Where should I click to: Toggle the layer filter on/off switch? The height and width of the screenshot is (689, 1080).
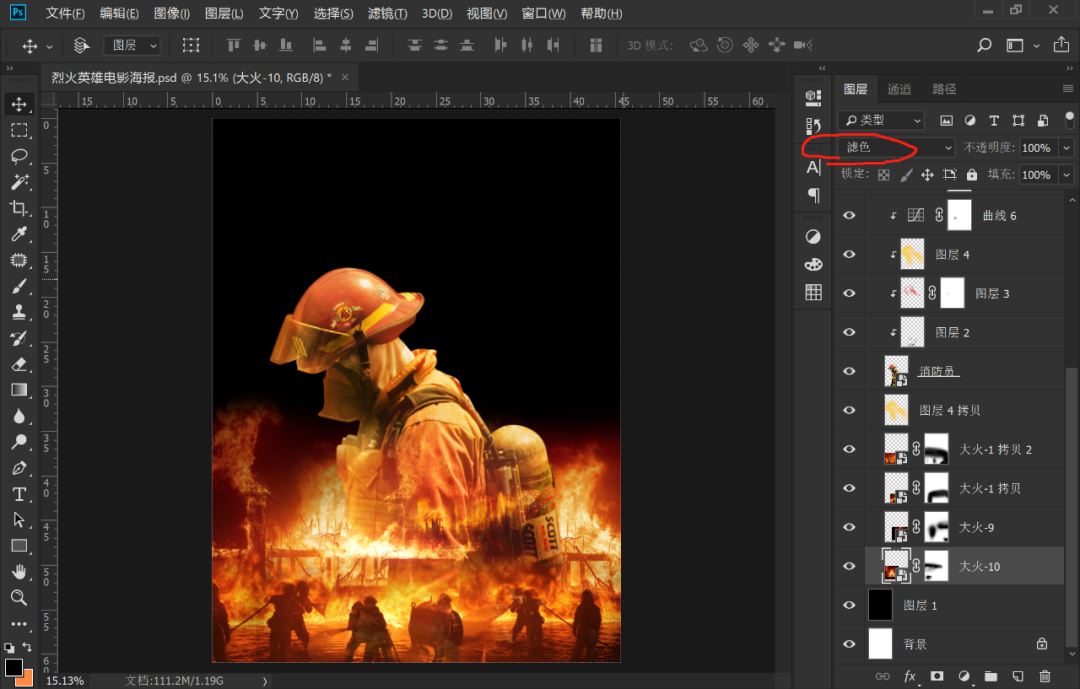pyautogui.click(x=1069, y=120)
